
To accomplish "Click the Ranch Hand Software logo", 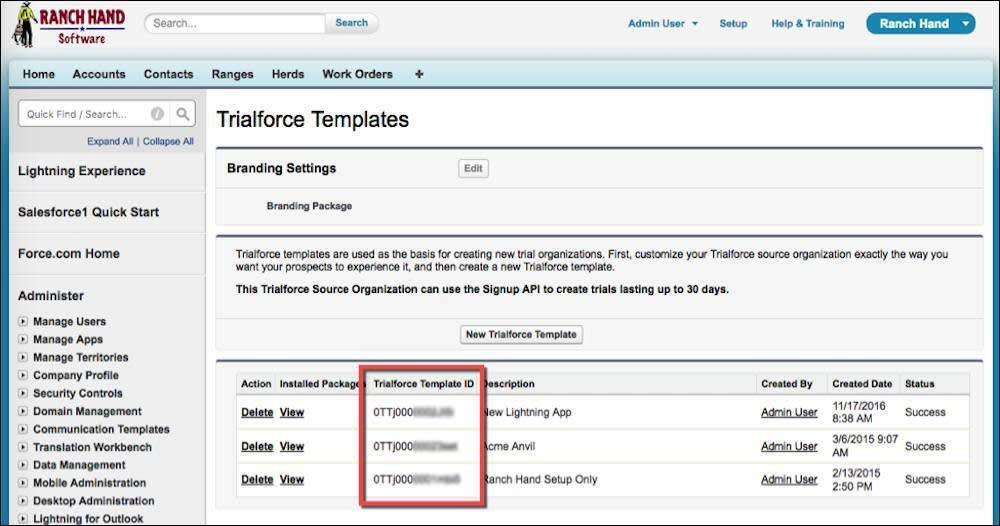I will (68, 24).
